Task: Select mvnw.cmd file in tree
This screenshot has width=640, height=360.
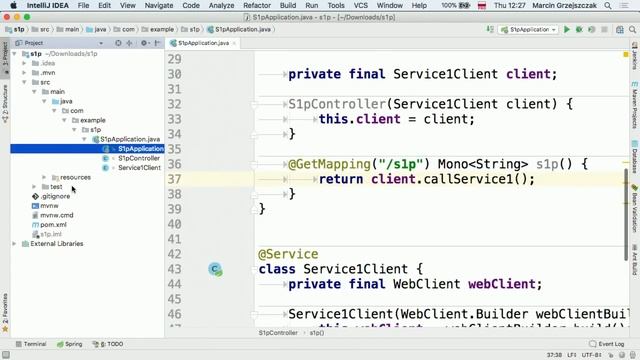Action: point(57,215)
